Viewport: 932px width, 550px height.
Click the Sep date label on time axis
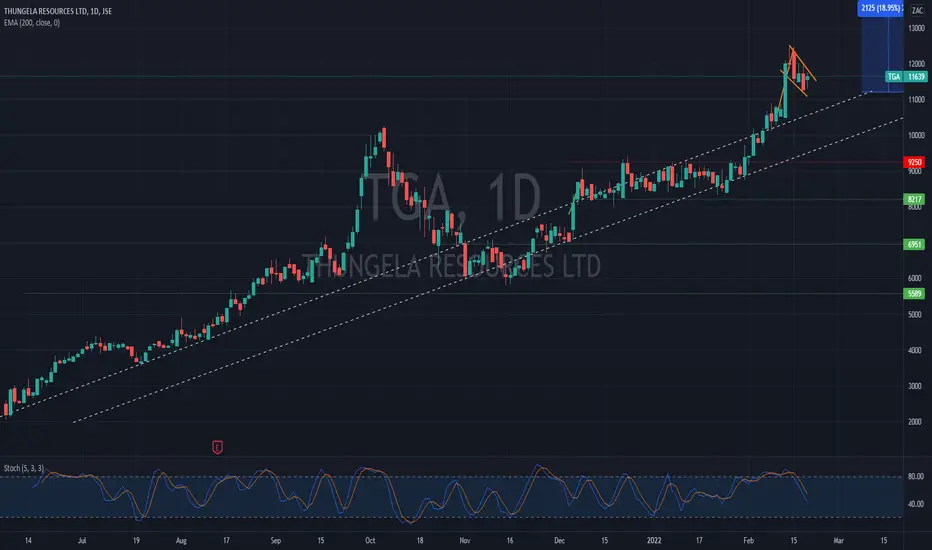(x=275, y=540)
